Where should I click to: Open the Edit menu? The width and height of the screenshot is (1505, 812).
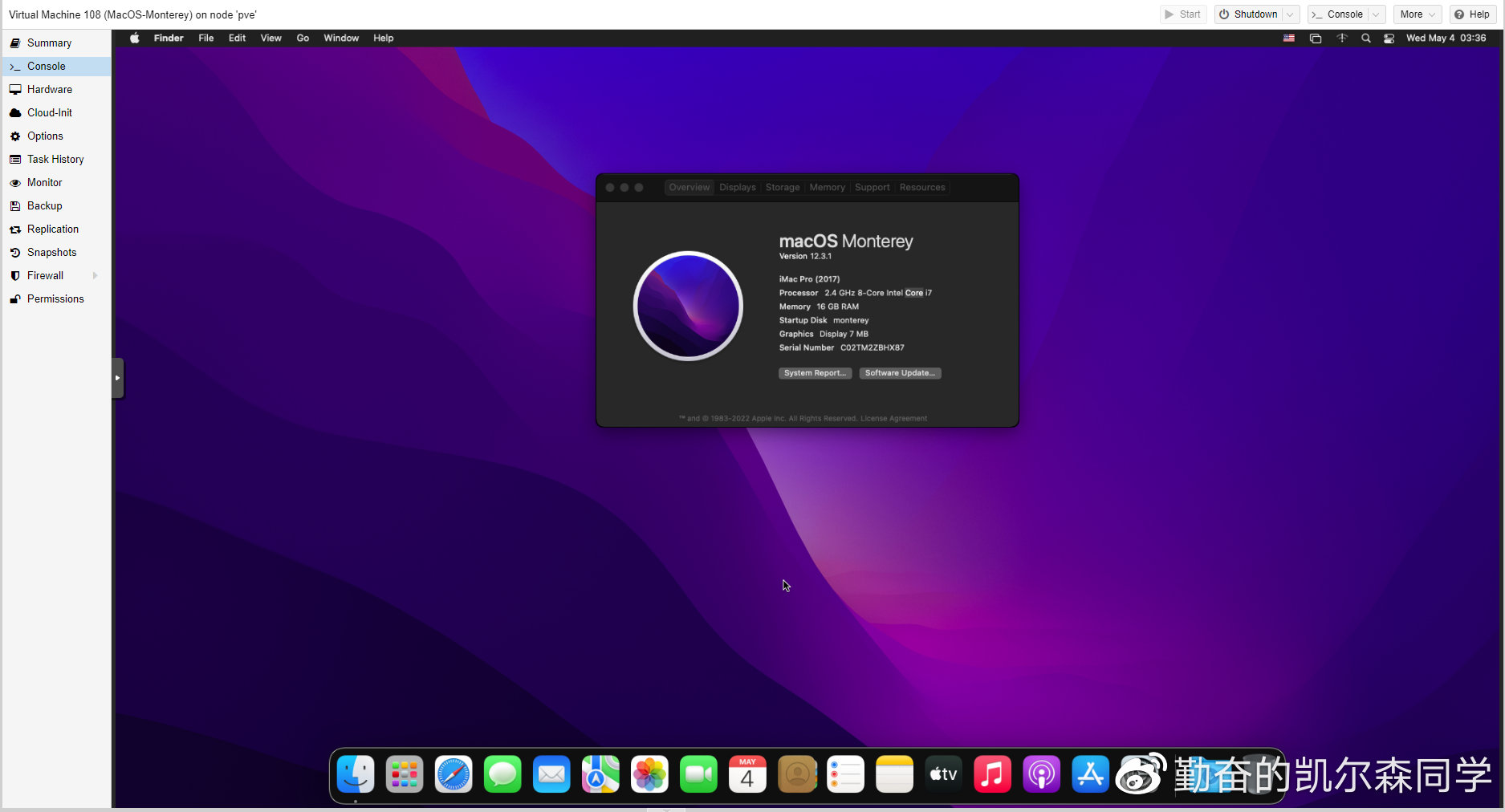click(x=237, y=38)
